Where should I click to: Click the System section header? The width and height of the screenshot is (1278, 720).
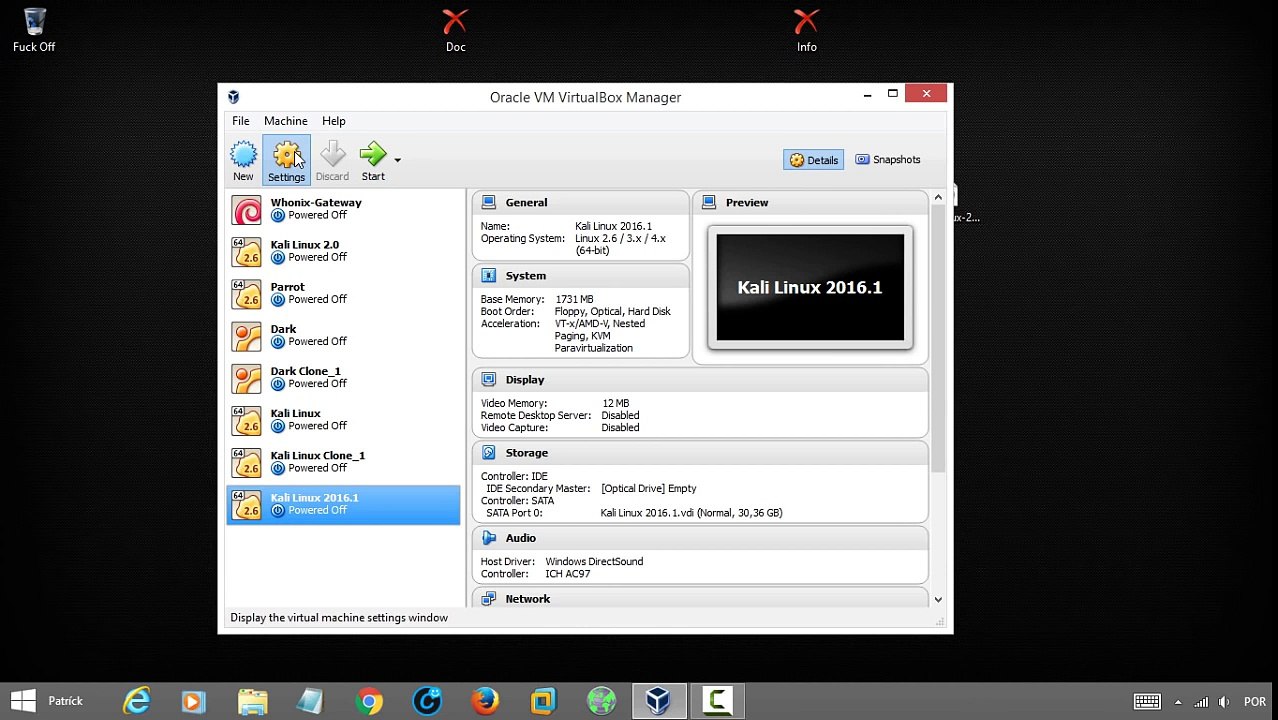pyautogui.click(x=580, y=276)
